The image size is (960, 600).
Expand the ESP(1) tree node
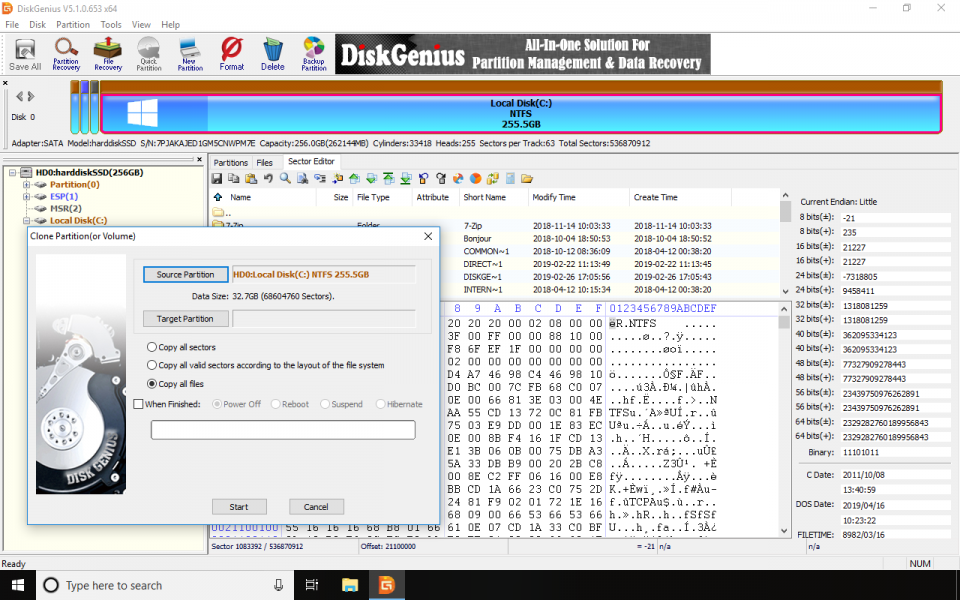[x=26, y=197]
